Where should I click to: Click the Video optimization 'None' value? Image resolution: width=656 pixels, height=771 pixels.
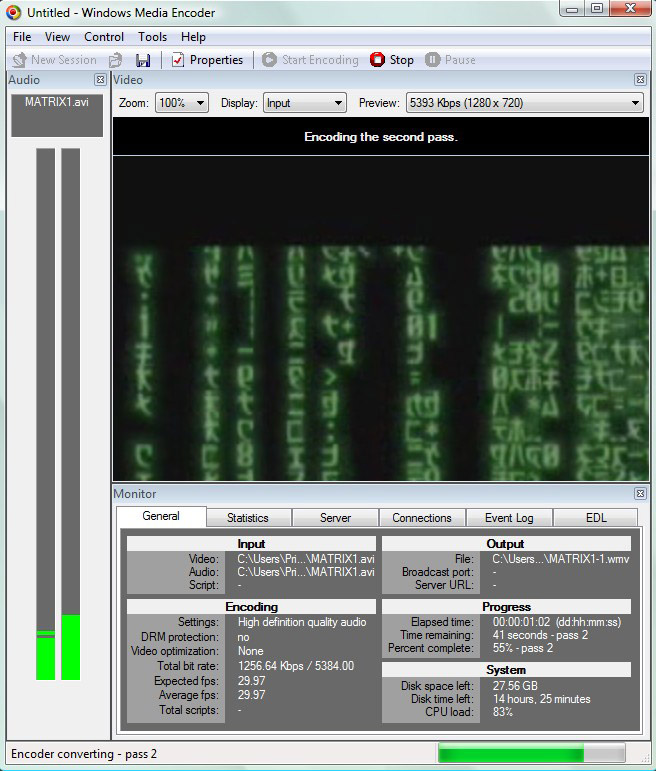[x=250, y=651]
